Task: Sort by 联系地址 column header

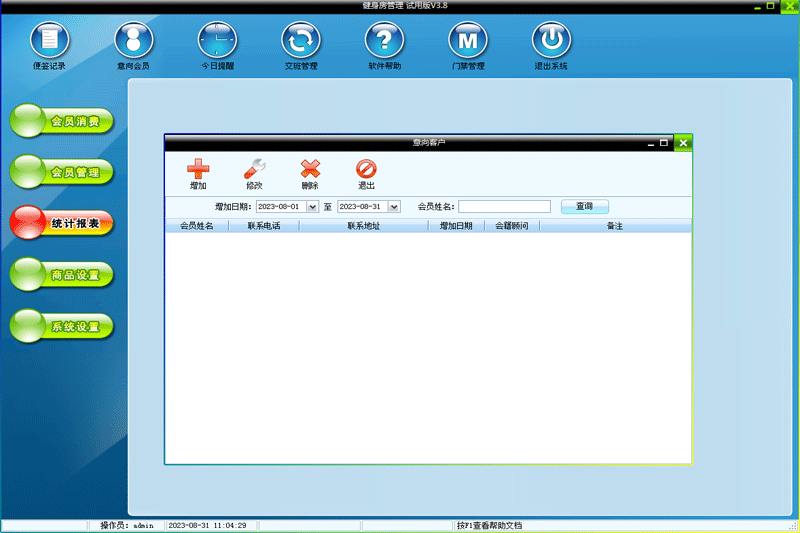Action: click(364, 226)
